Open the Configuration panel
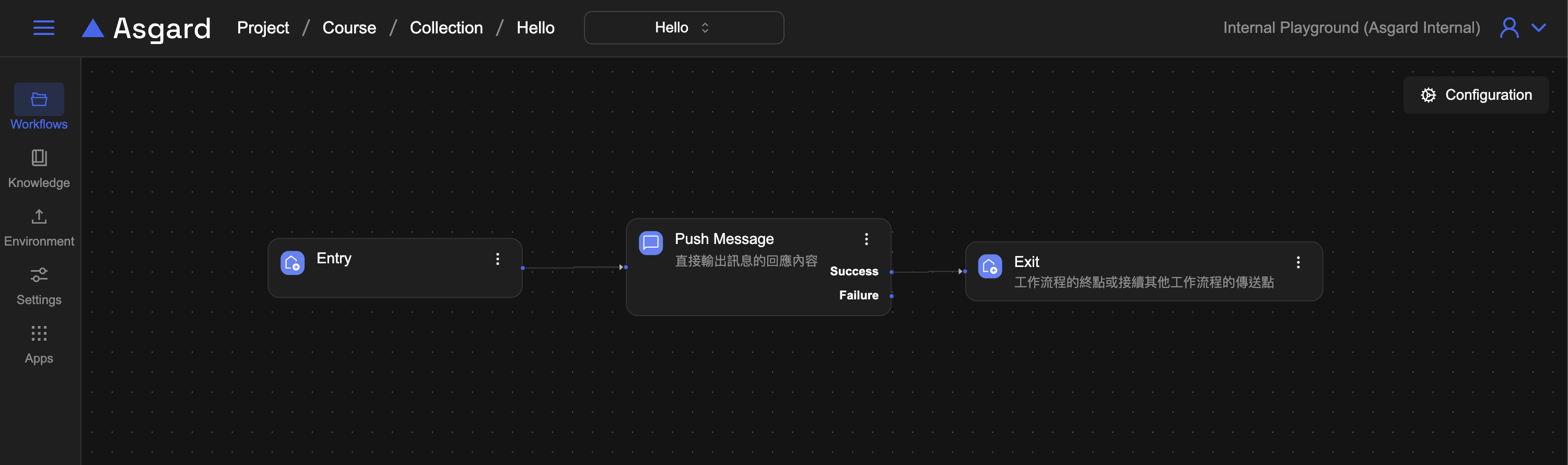This screenshot has height=465, width=1568. pos(1476,95)
